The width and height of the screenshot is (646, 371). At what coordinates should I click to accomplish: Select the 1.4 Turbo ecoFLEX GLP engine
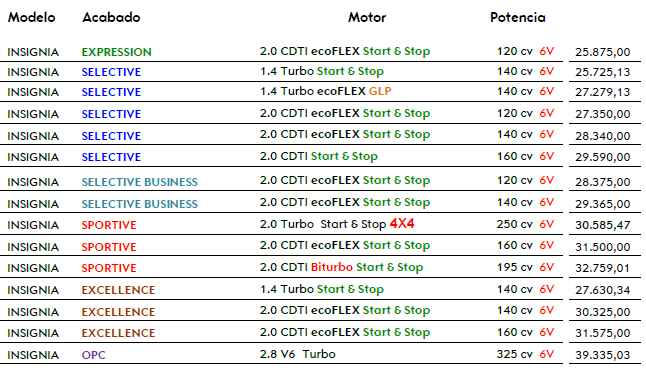pyautogui.click(x=325, y=91)
